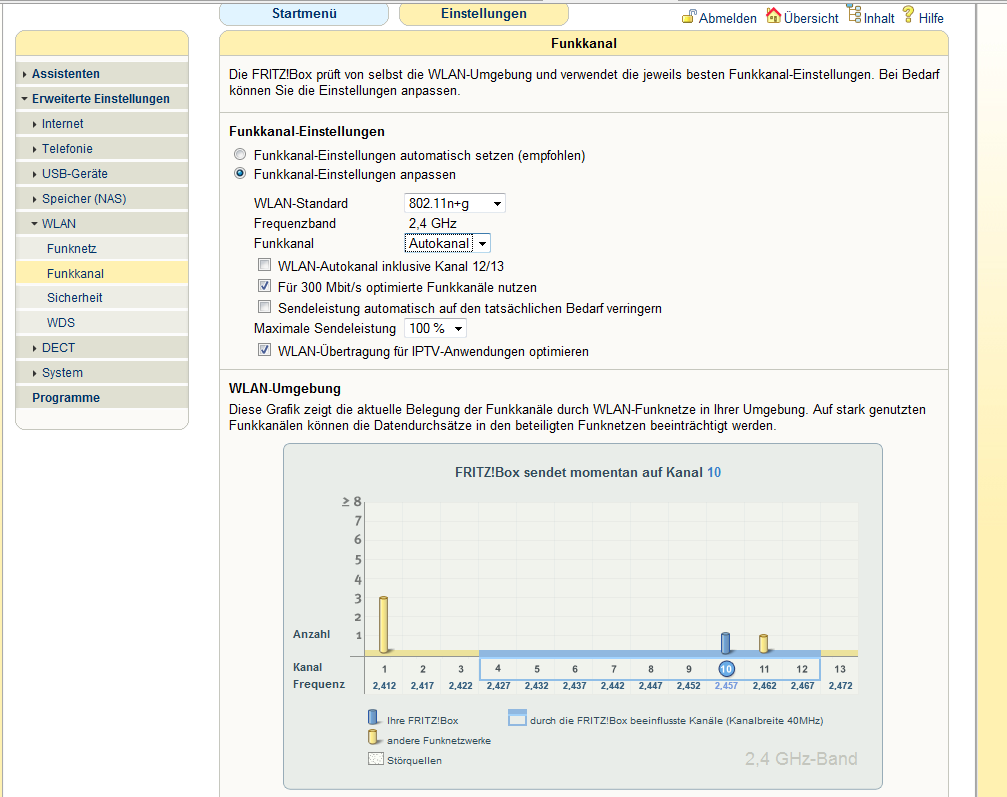The image size is (1007, 797).
Task: Select automatic Funkkanal-Einstellungen radio button
Action: pos(240,154)
